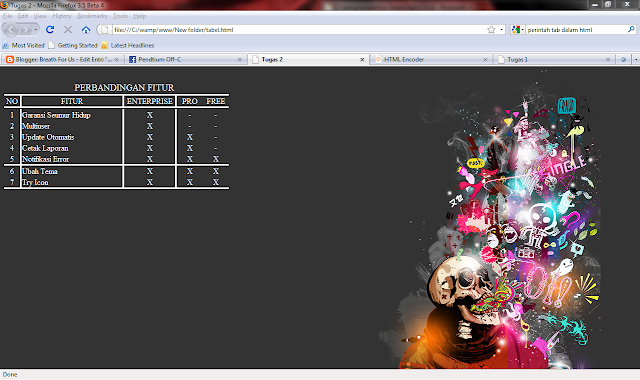Click the FITUR column header
Viewport: 640px width, 380px height.
[72, 101]
